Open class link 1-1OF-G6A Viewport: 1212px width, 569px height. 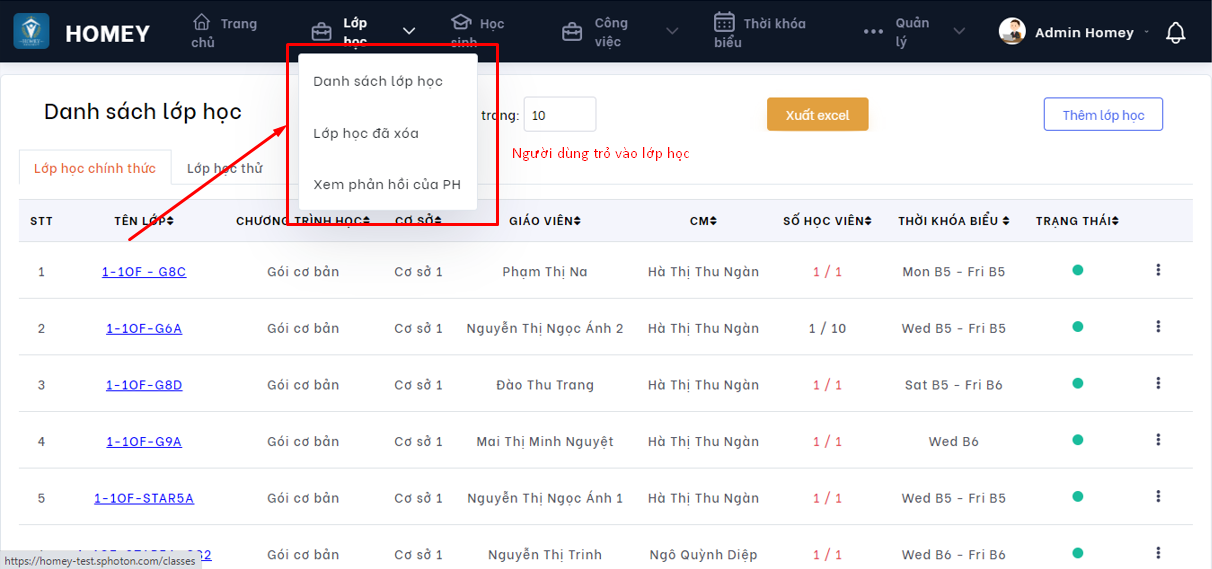[x=144, y=328]
